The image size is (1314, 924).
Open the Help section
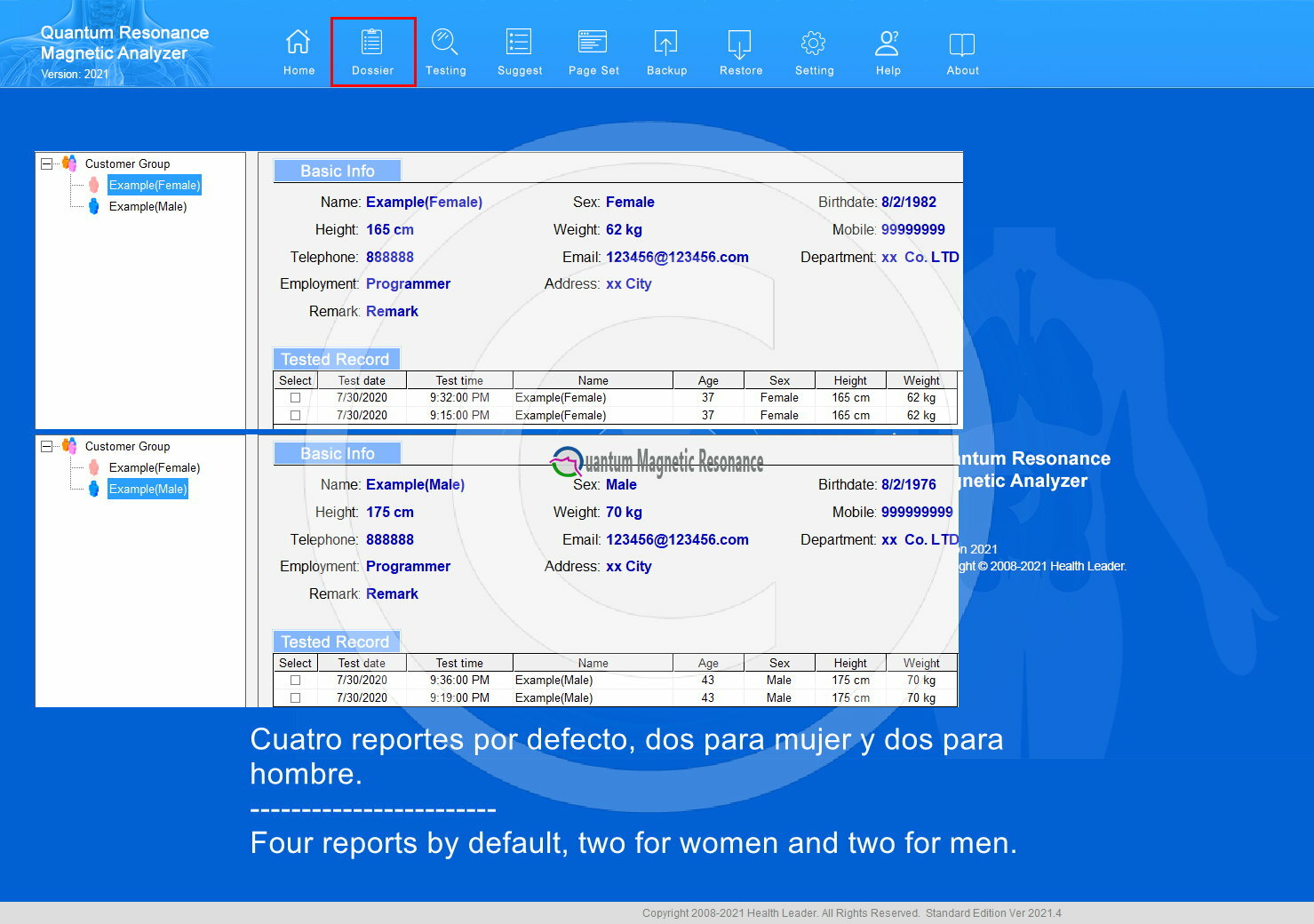(x=888, y=52)
